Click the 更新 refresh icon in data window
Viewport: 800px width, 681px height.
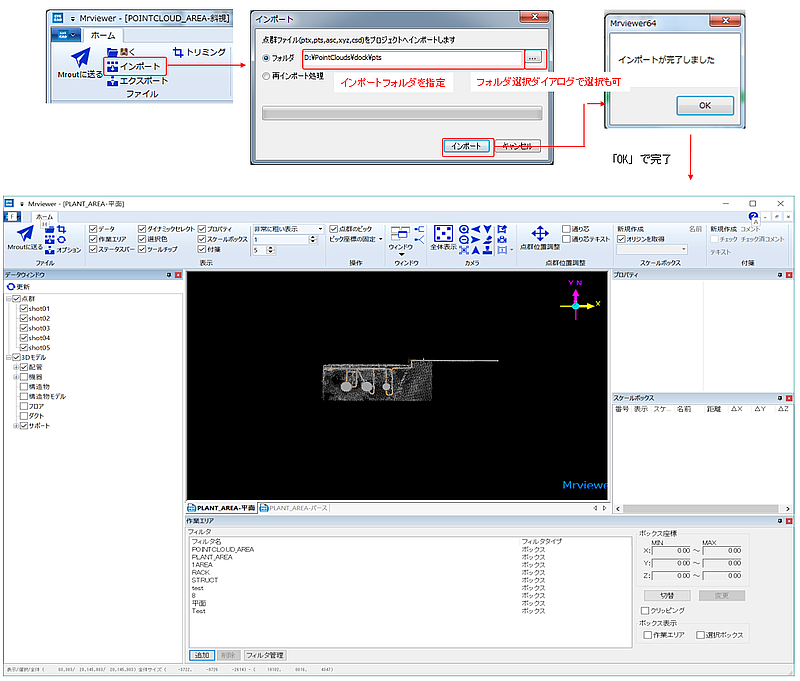(11, 287)
